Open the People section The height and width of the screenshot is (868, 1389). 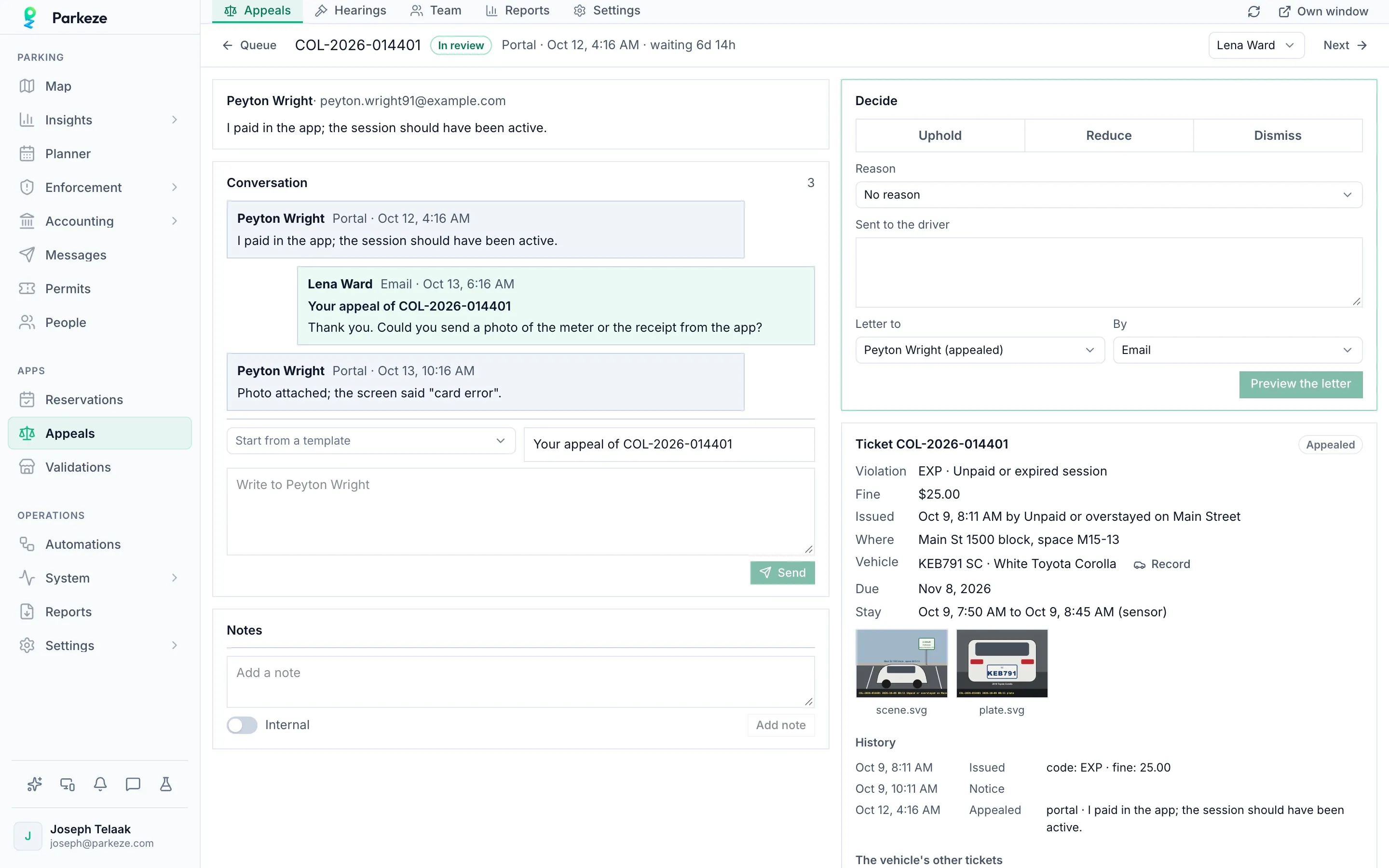point(99,323)
